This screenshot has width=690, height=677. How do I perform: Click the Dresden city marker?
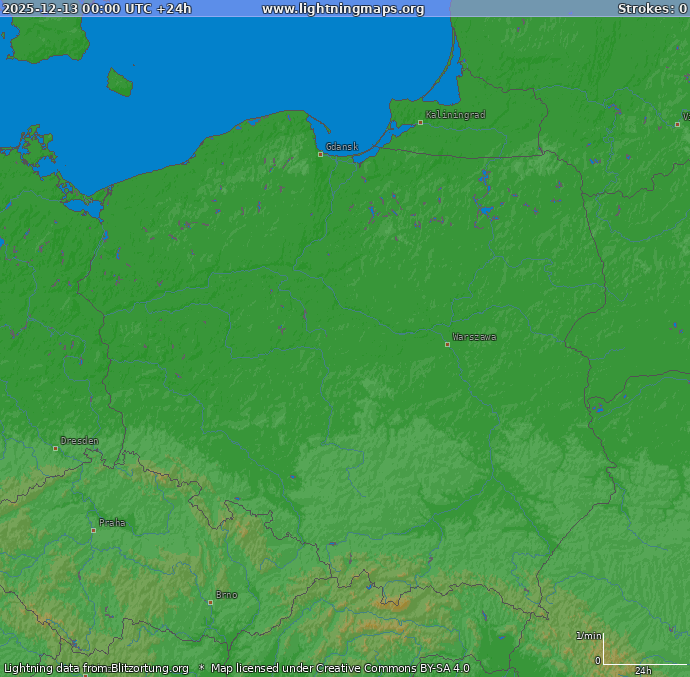(55, 449)
